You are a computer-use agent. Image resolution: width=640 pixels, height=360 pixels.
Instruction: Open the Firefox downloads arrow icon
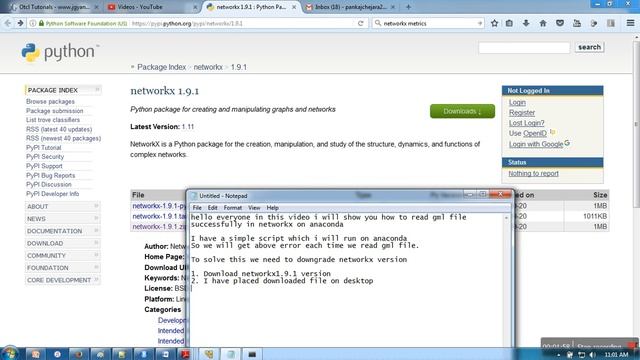coord(526,23)
